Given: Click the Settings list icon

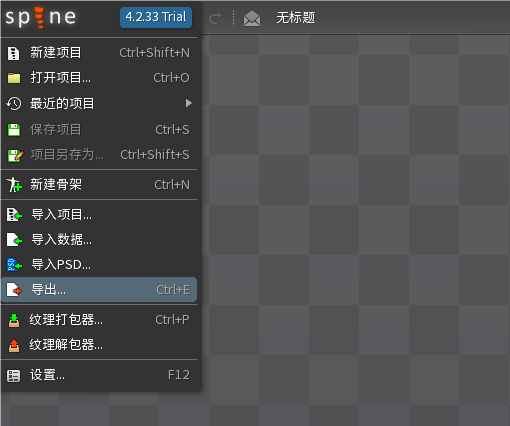Looking at the screenshot, I should [x=14, y=376].
